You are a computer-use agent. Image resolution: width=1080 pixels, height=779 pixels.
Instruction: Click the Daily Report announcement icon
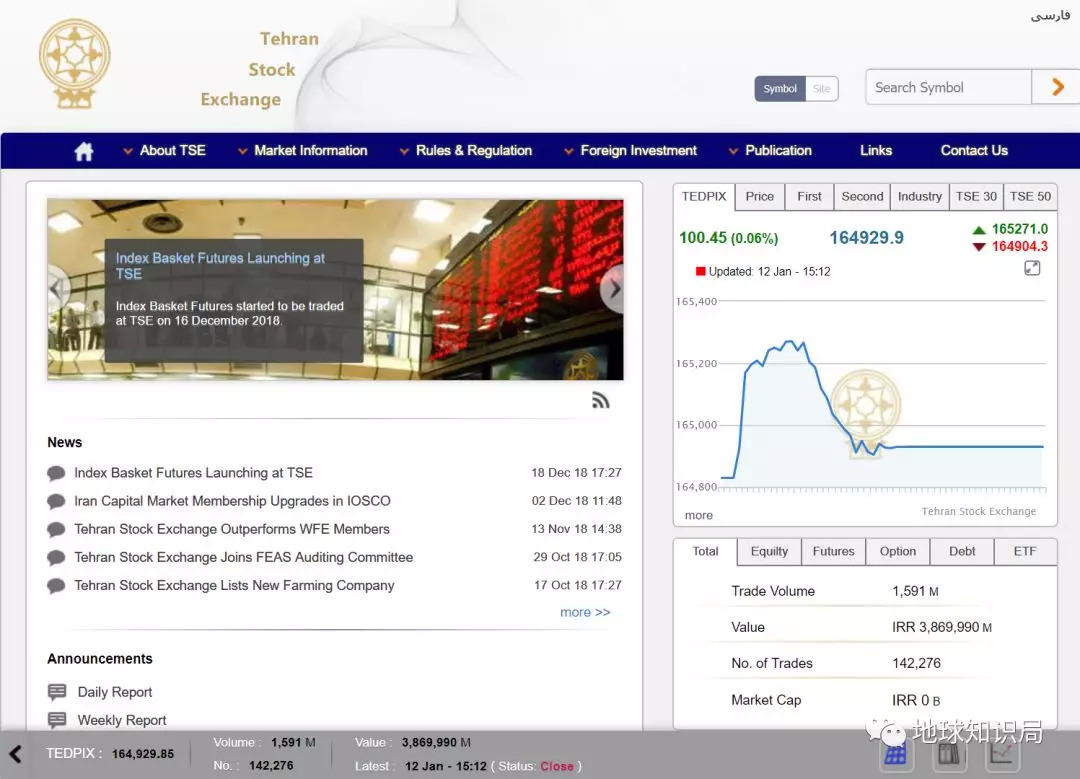coord(57,692)
